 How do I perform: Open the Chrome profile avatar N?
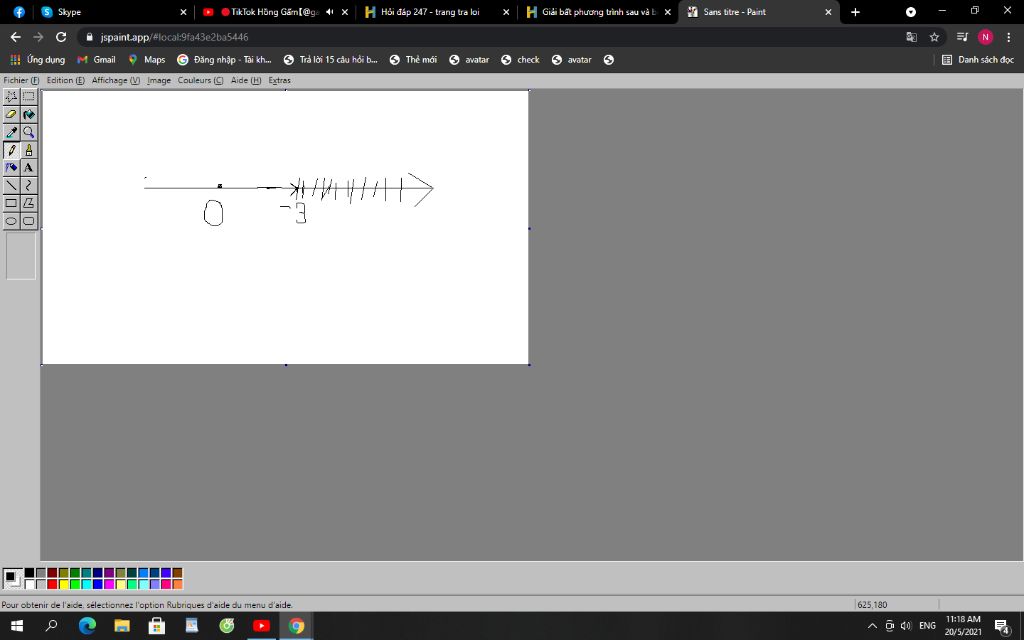coord(985,37)
